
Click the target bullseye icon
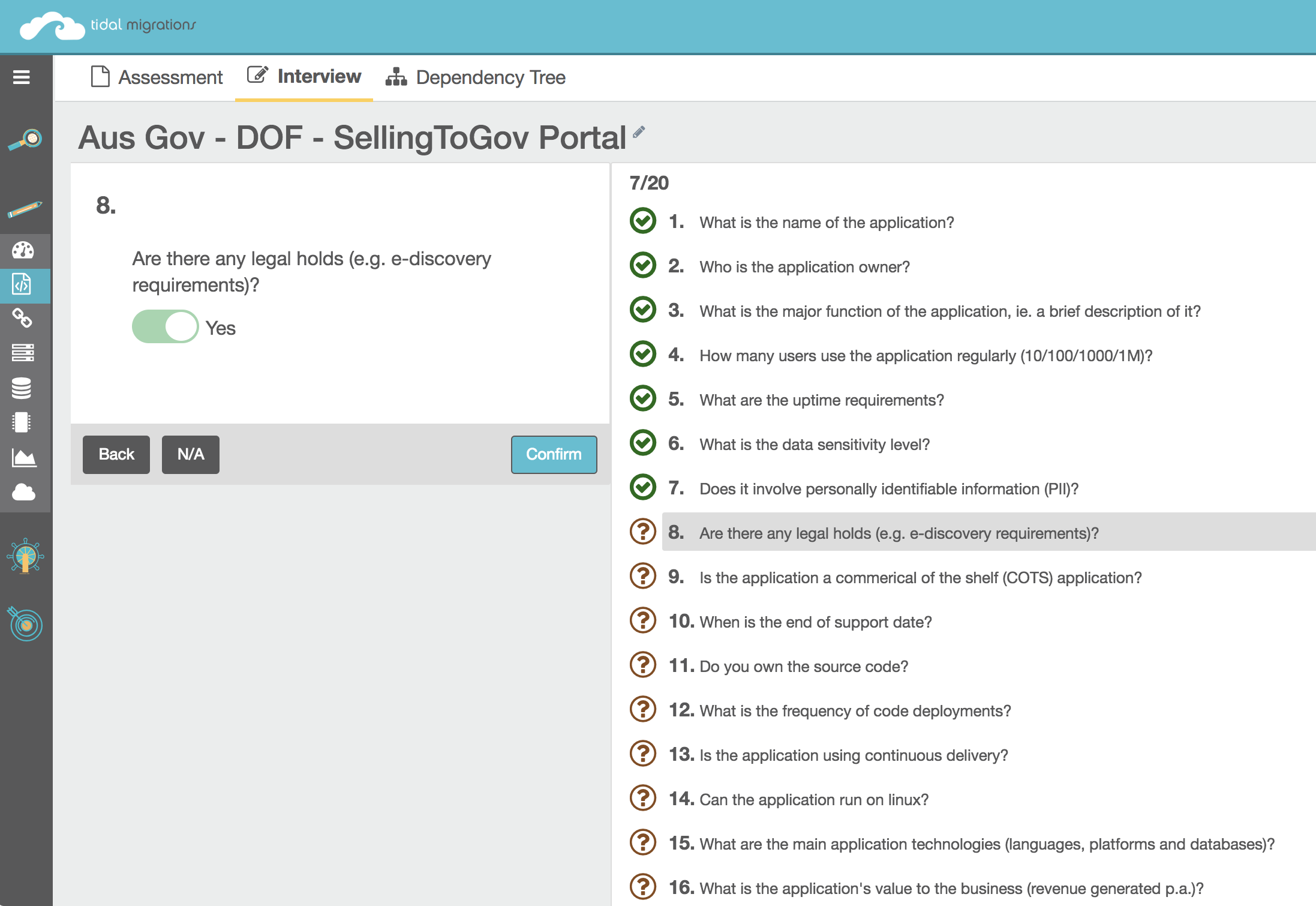click(25, 624)
